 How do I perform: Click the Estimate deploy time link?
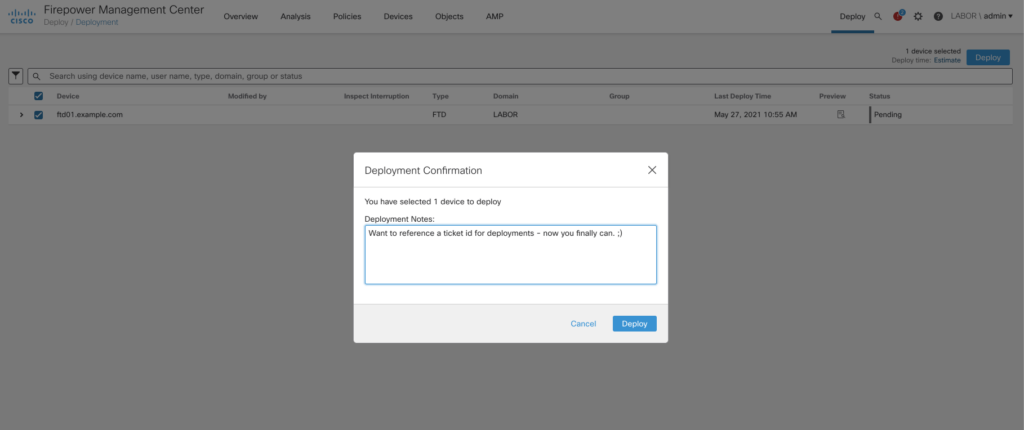[x=947, y=60]
